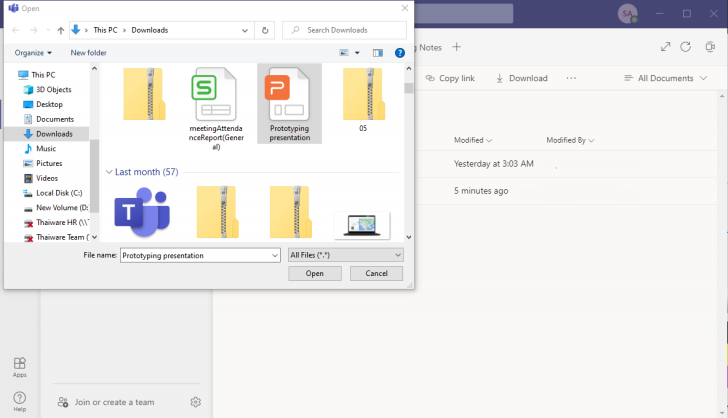Viewport: 728px width, 418px height.
Task: Open view options dropdown arrow
Action: pyautogui.click(x=357, y=53)
